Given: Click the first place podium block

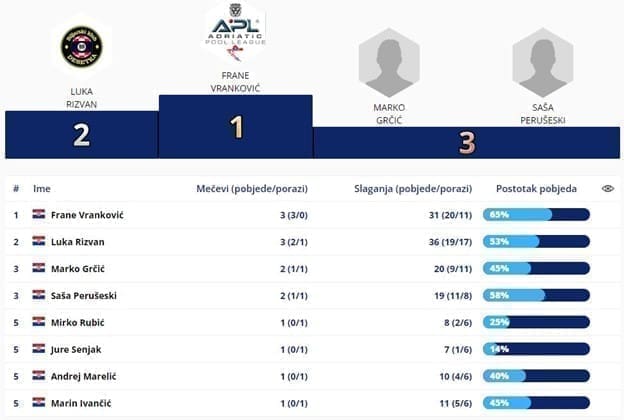Looking at the screenshot, I should point(236,126).
